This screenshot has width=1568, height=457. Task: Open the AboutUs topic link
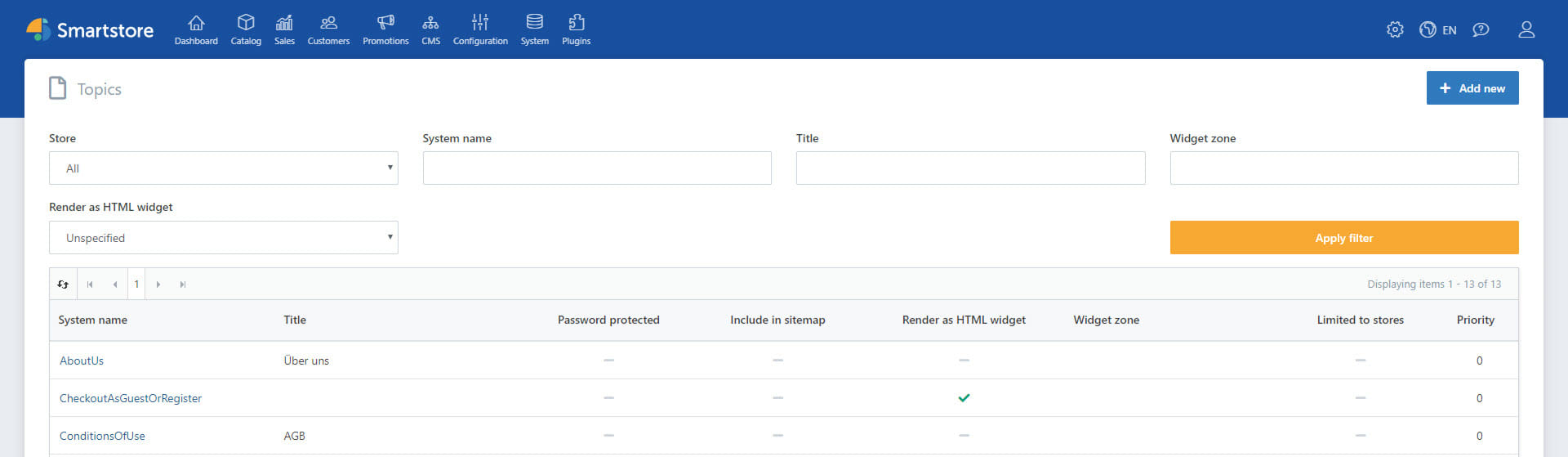82,361
